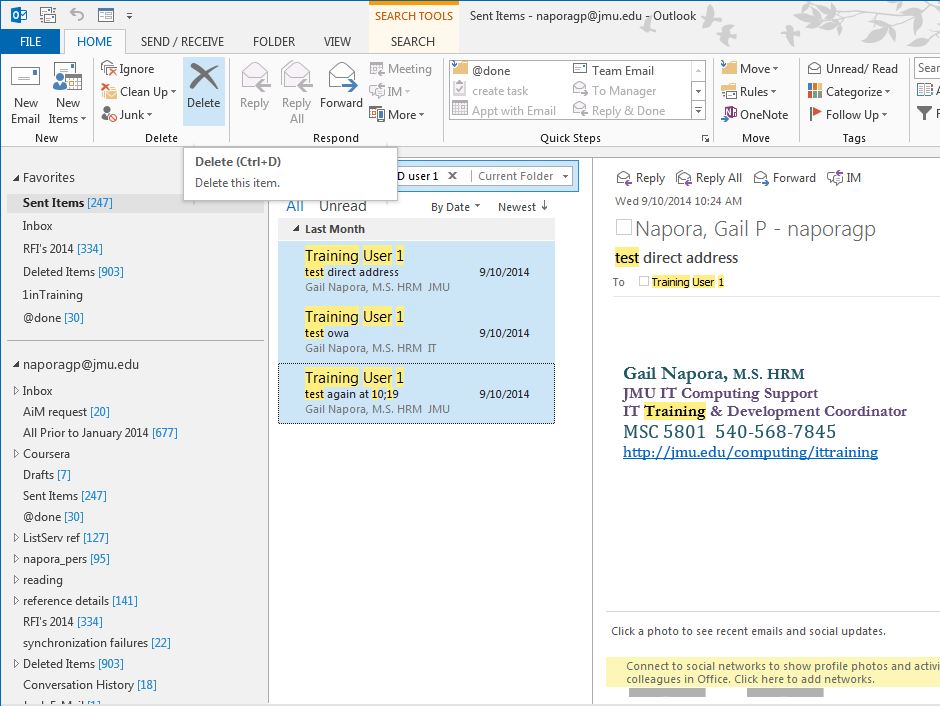Toggle Unread/Read status
940x706 pixels.
[x=852, y=69]
